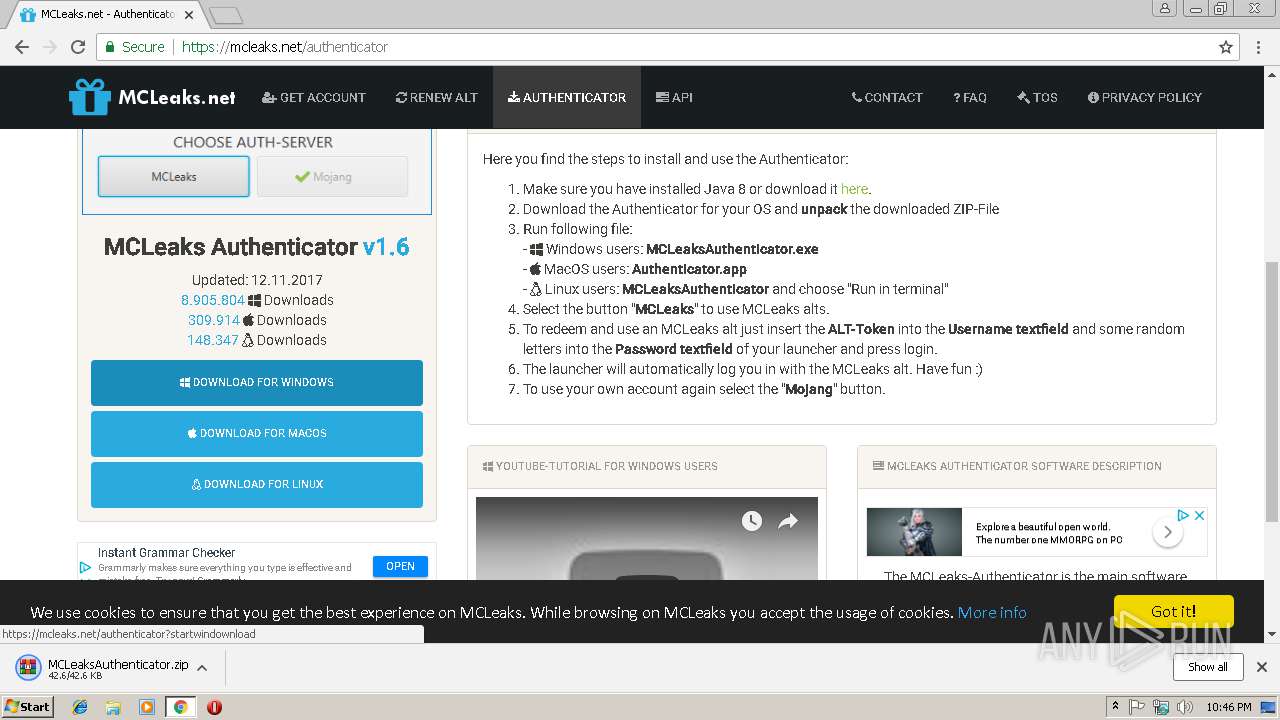Click the Watch Later clock icon on video

(752, 521)
